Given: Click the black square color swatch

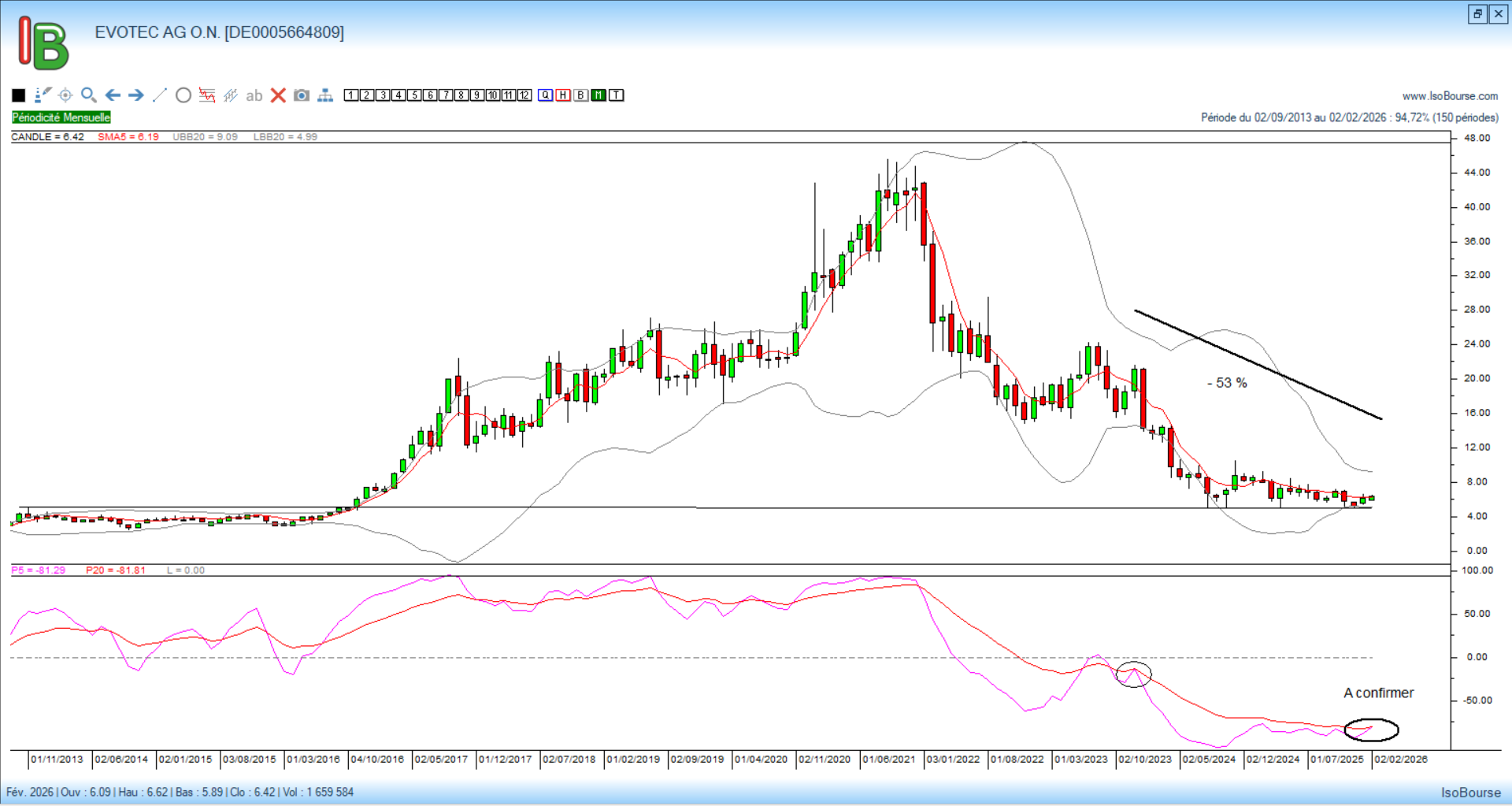Looking at the screenshot, I should pyautogui.click(x=19, y=95).
